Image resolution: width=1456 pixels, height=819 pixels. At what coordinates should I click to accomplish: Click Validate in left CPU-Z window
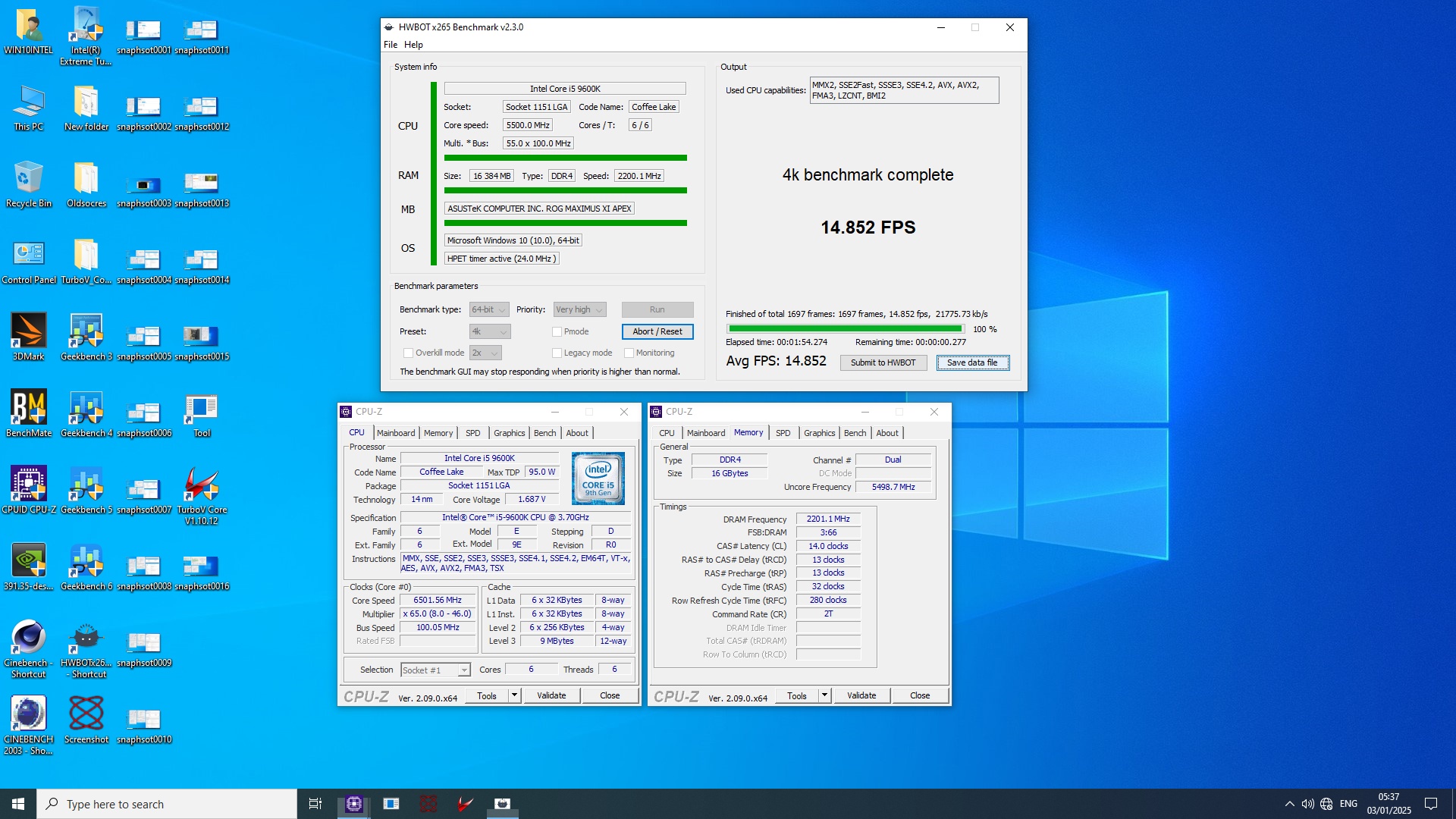(551, 695)
